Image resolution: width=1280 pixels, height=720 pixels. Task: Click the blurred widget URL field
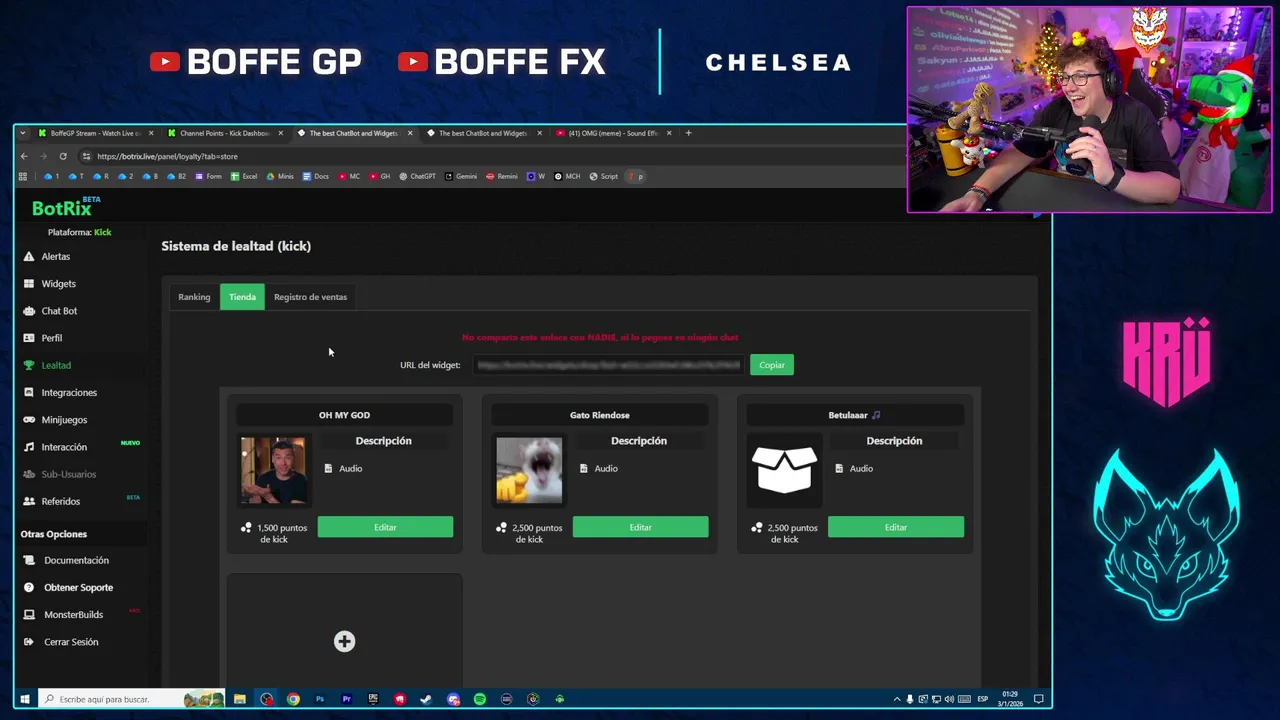608,365
